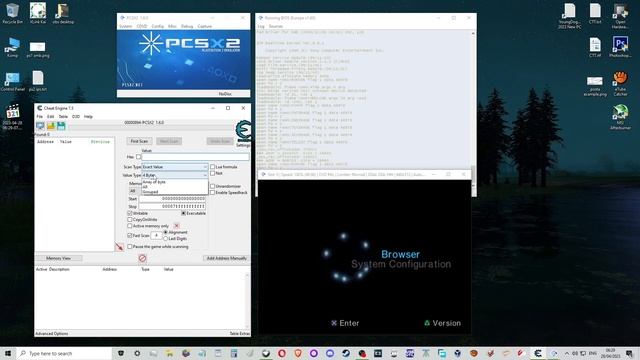Open Cheat Engine File menu

point(40,116)
